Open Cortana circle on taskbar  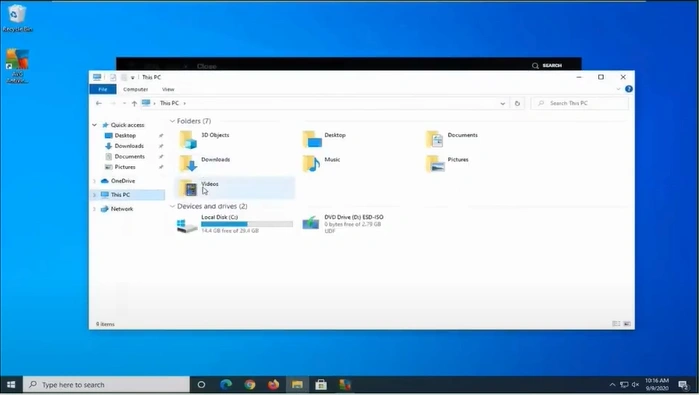point(201,384)
